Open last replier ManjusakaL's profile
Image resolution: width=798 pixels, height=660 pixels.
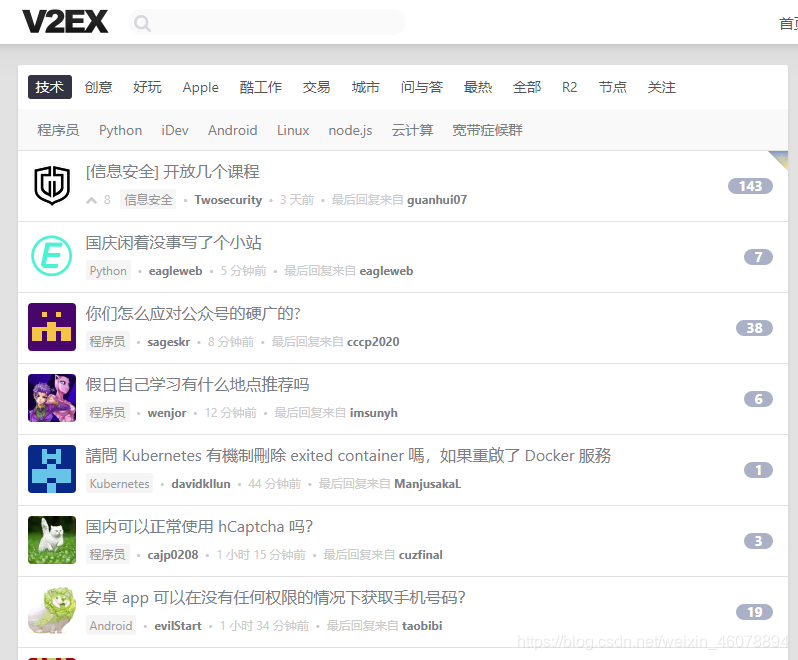click(x=428, y=484)
